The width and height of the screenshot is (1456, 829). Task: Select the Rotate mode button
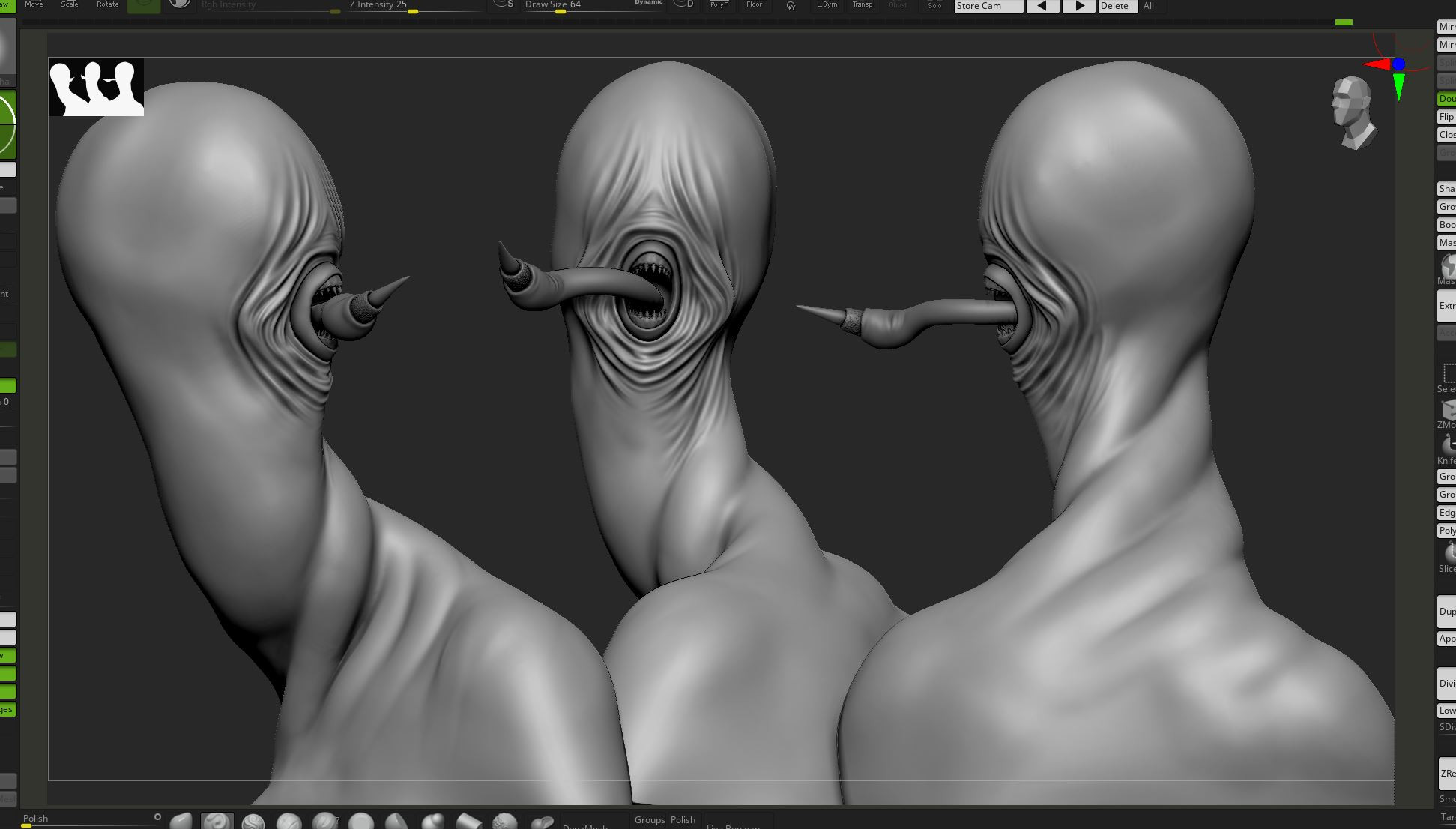click(x=107, y=4)
